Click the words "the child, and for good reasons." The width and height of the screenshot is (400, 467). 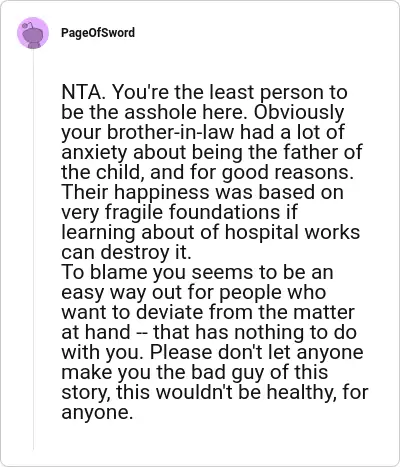207,172
